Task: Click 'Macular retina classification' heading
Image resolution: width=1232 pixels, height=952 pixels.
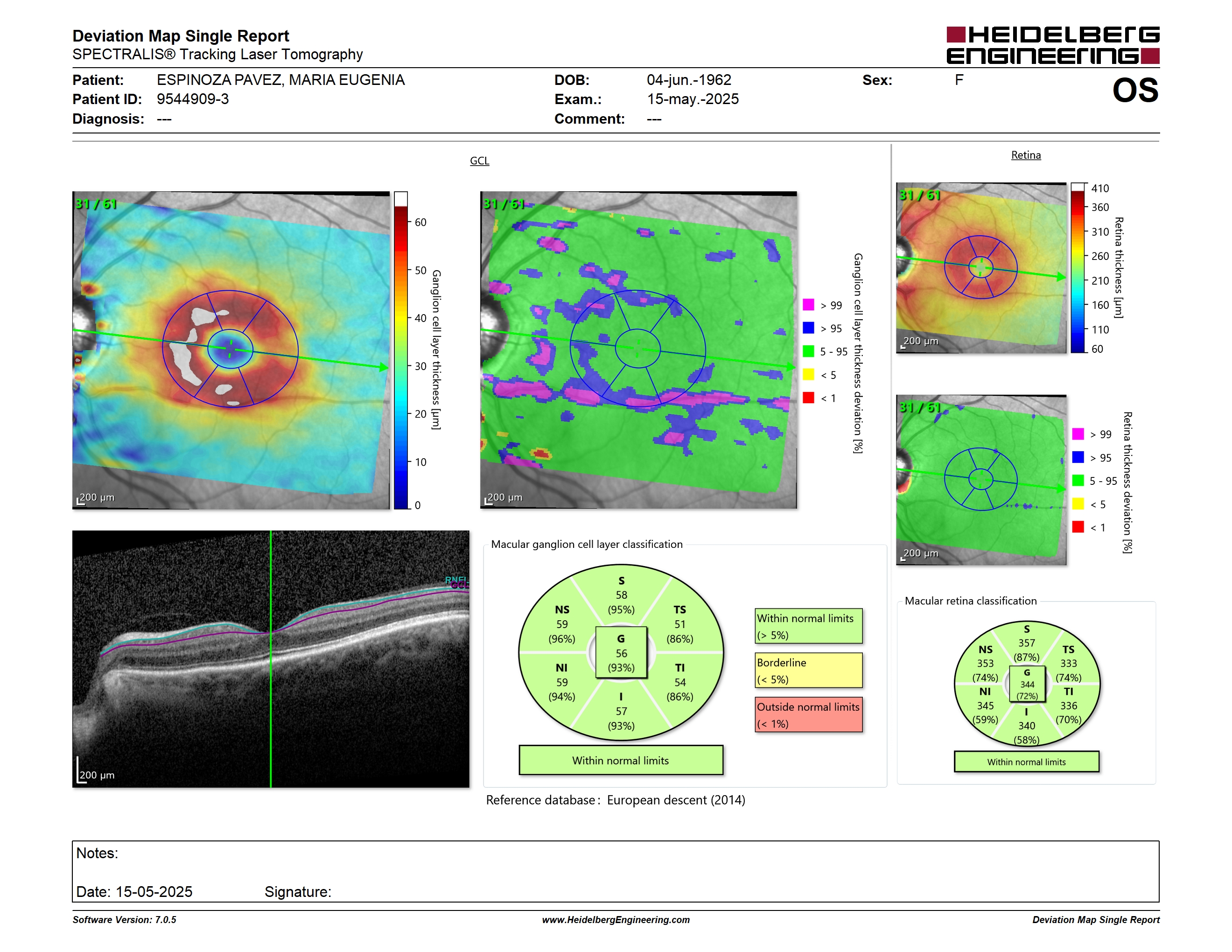Action: tap(970, 601)
